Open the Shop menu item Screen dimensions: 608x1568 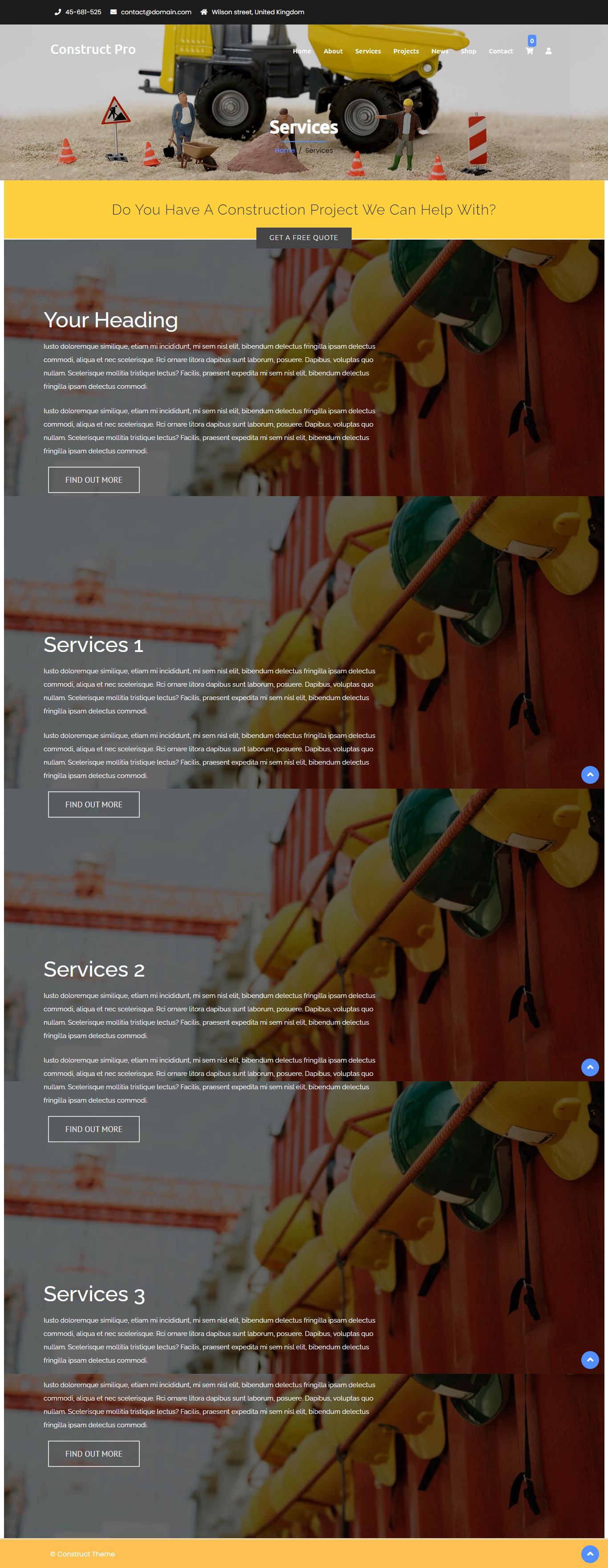tap(468, 51)
